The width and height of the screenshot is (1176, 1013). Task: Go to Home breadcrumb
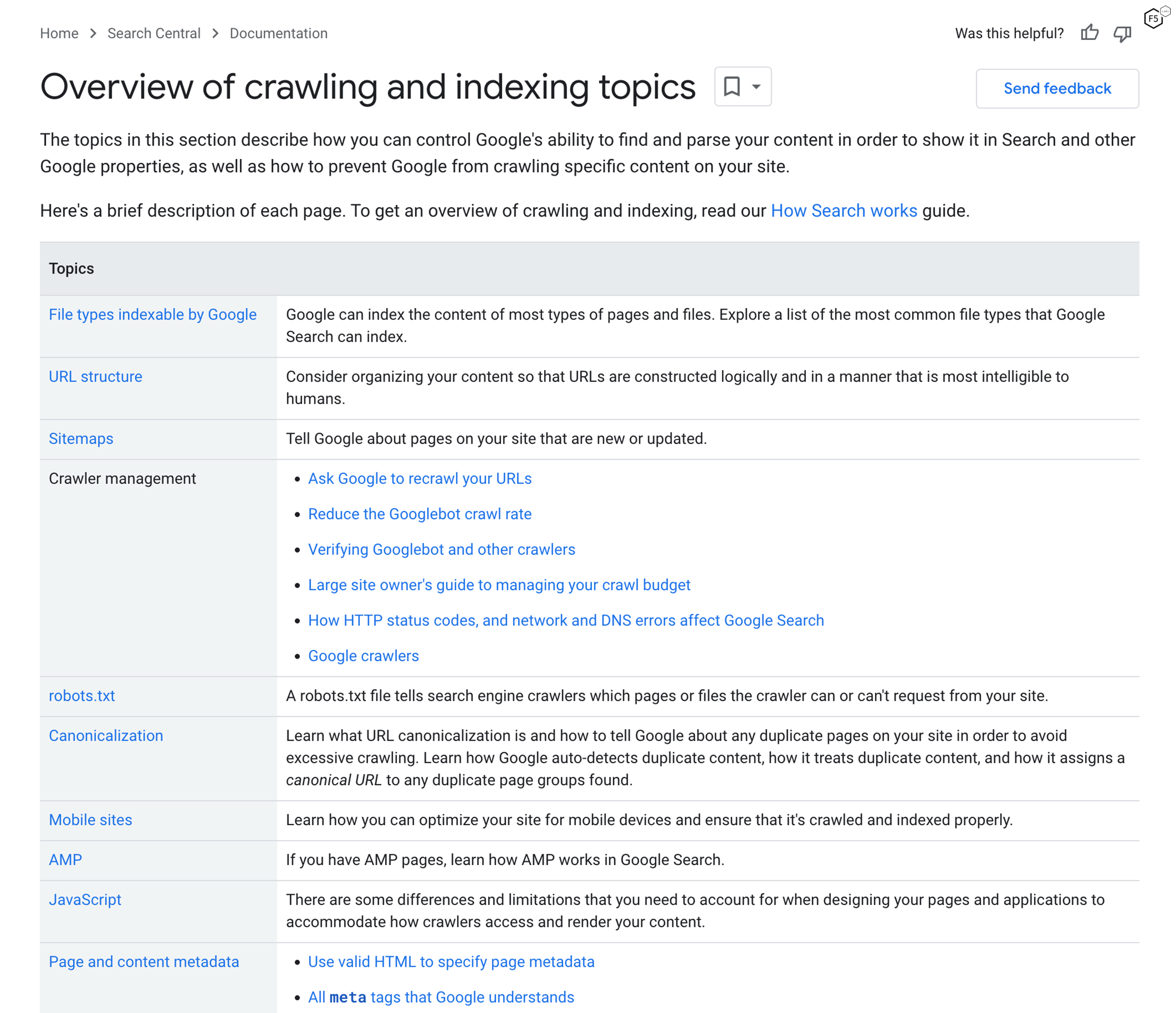59,34
